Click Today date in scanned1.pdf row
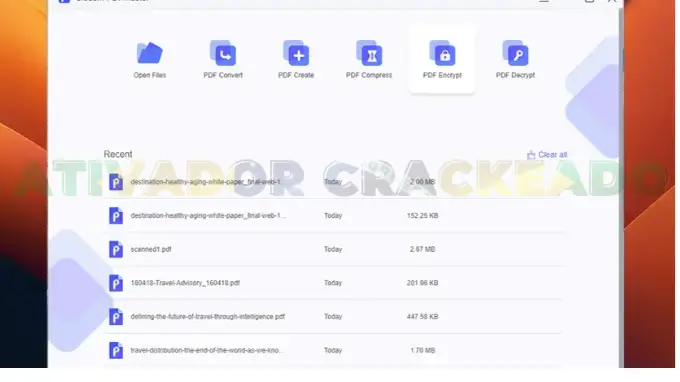 [x=333, y=249]
